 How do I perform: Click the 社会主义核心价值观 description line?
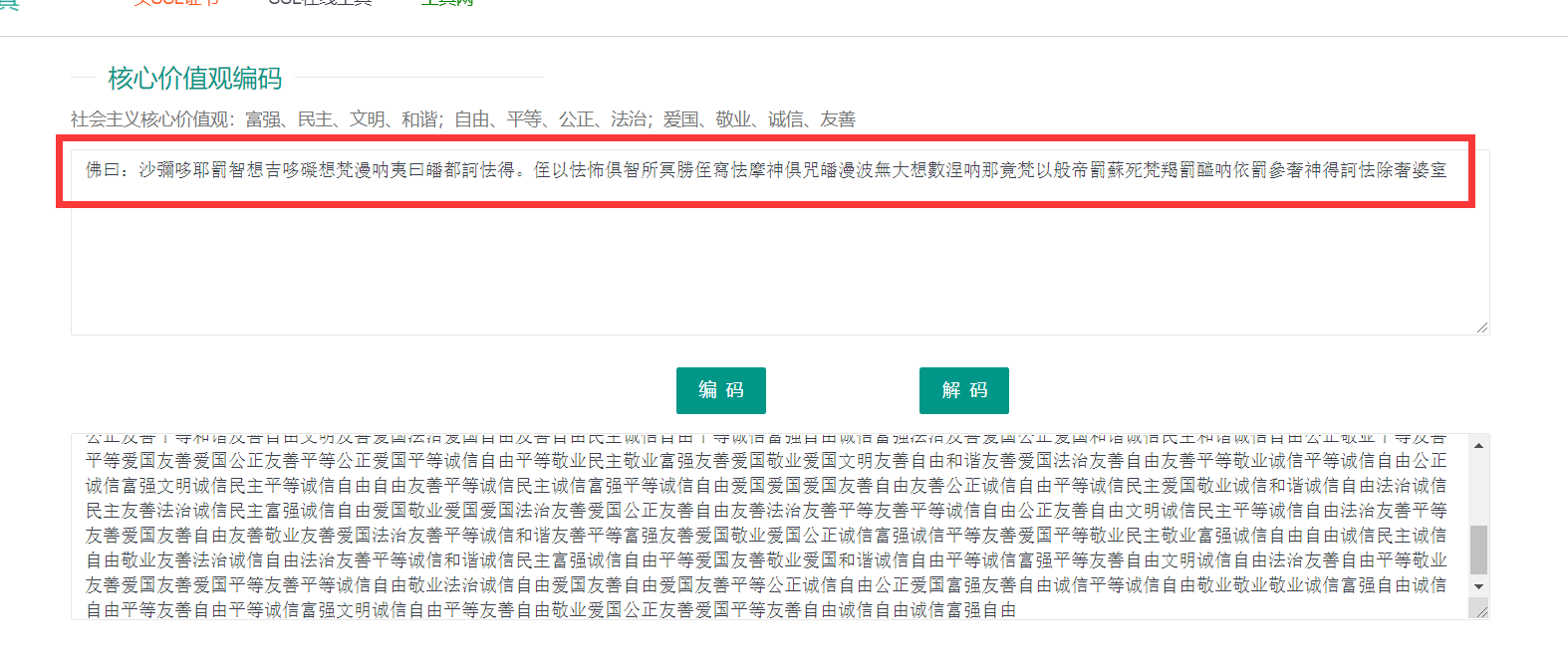coord(462,119)
